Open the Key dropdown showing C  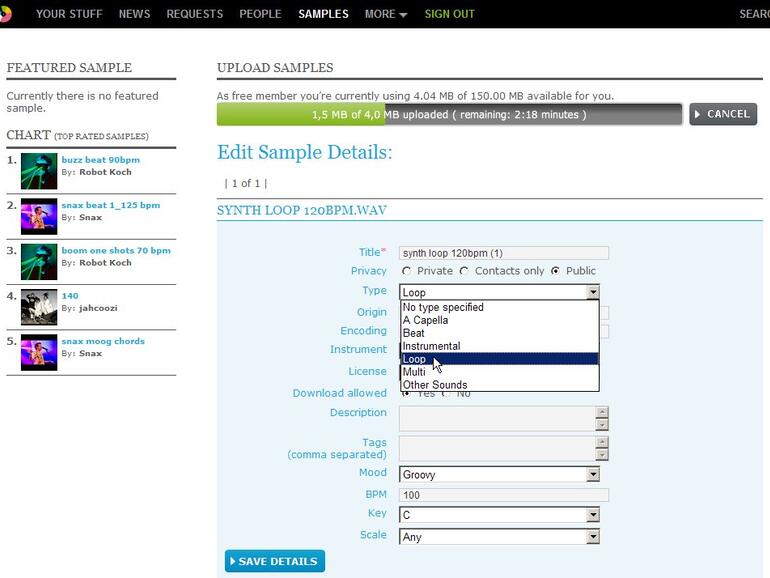[x=499, y=515]
